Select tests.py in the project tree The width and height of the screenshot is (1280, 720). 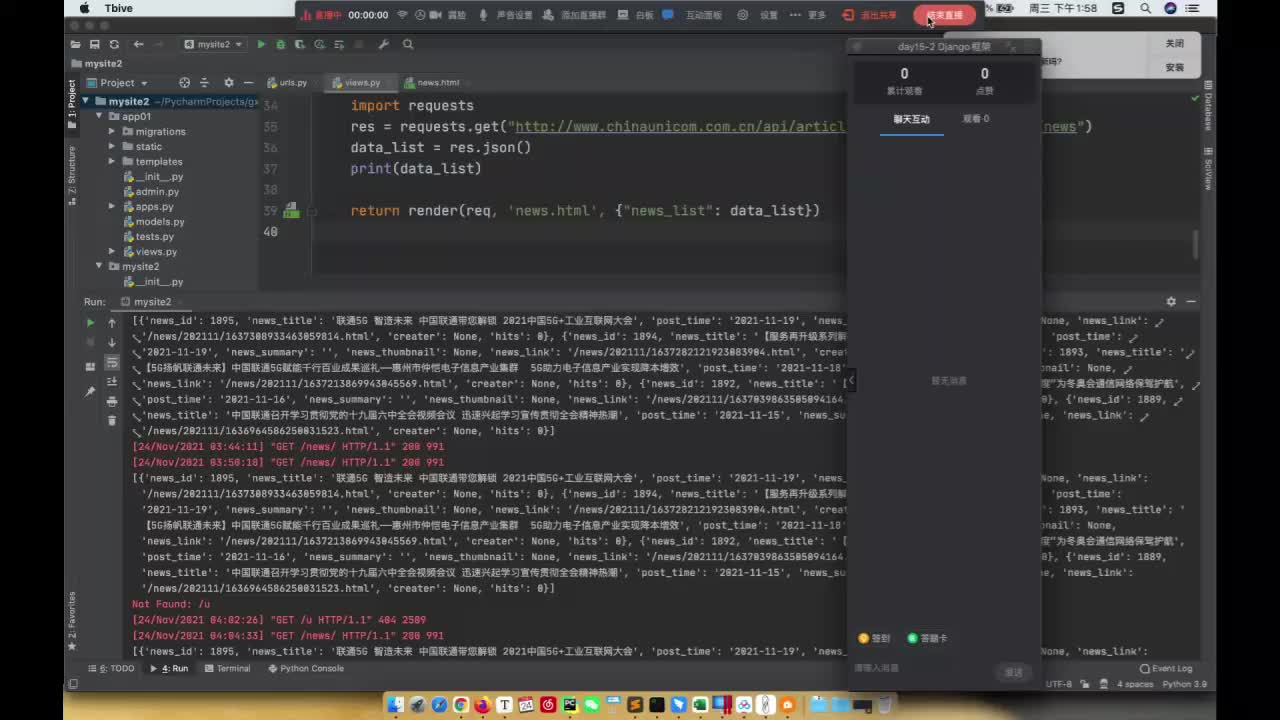(x=155, y=236)
